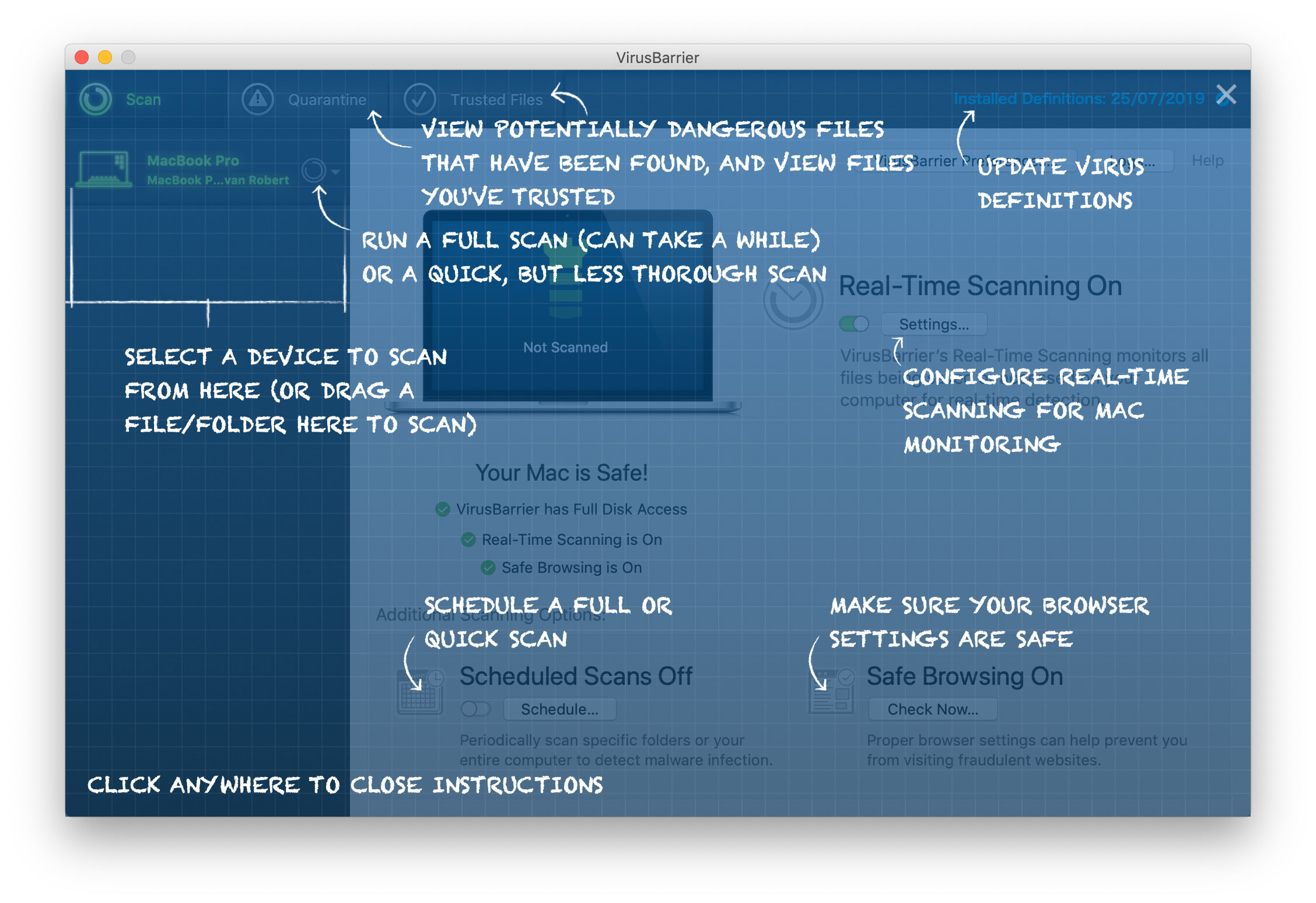Close the VirusBarrier window with red button
The image size is (1316, 903).
[82, 57]
